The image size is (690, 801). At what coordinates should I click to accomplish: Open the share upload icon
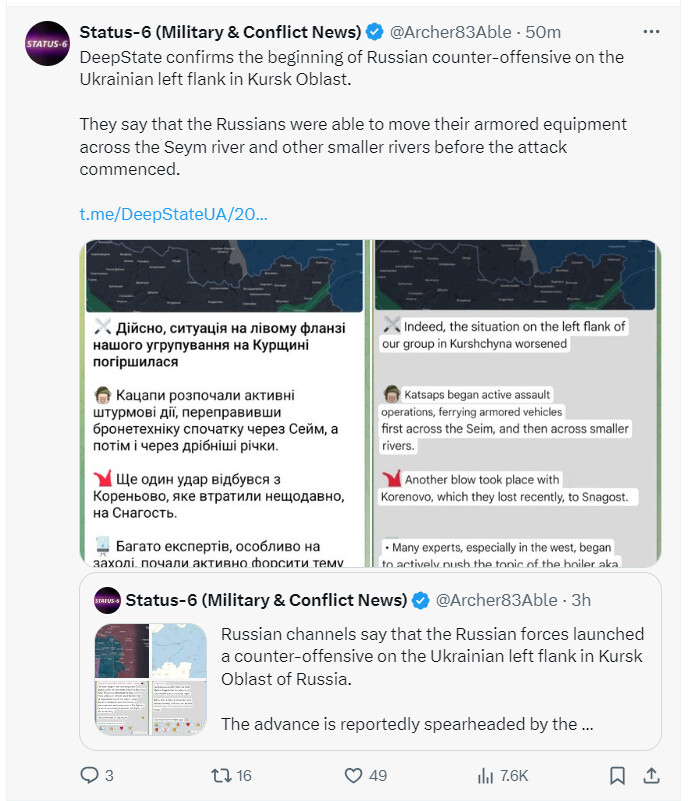coord(651,775)
